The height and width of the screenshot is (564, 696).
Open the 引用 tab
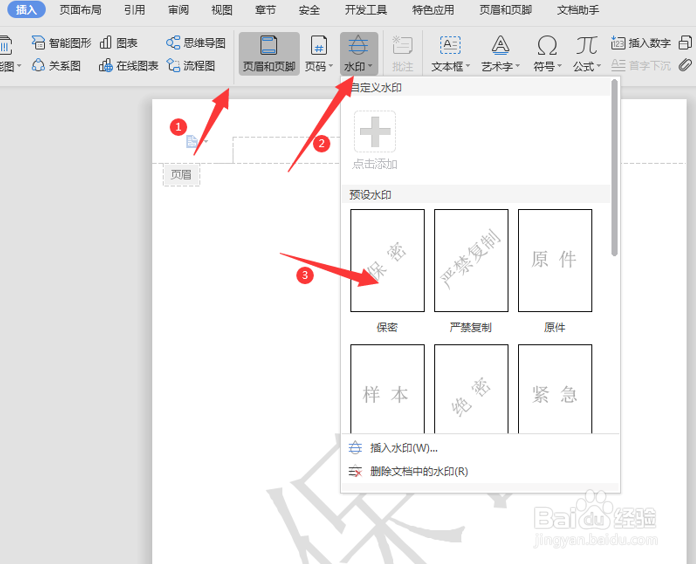pos(134,10)
